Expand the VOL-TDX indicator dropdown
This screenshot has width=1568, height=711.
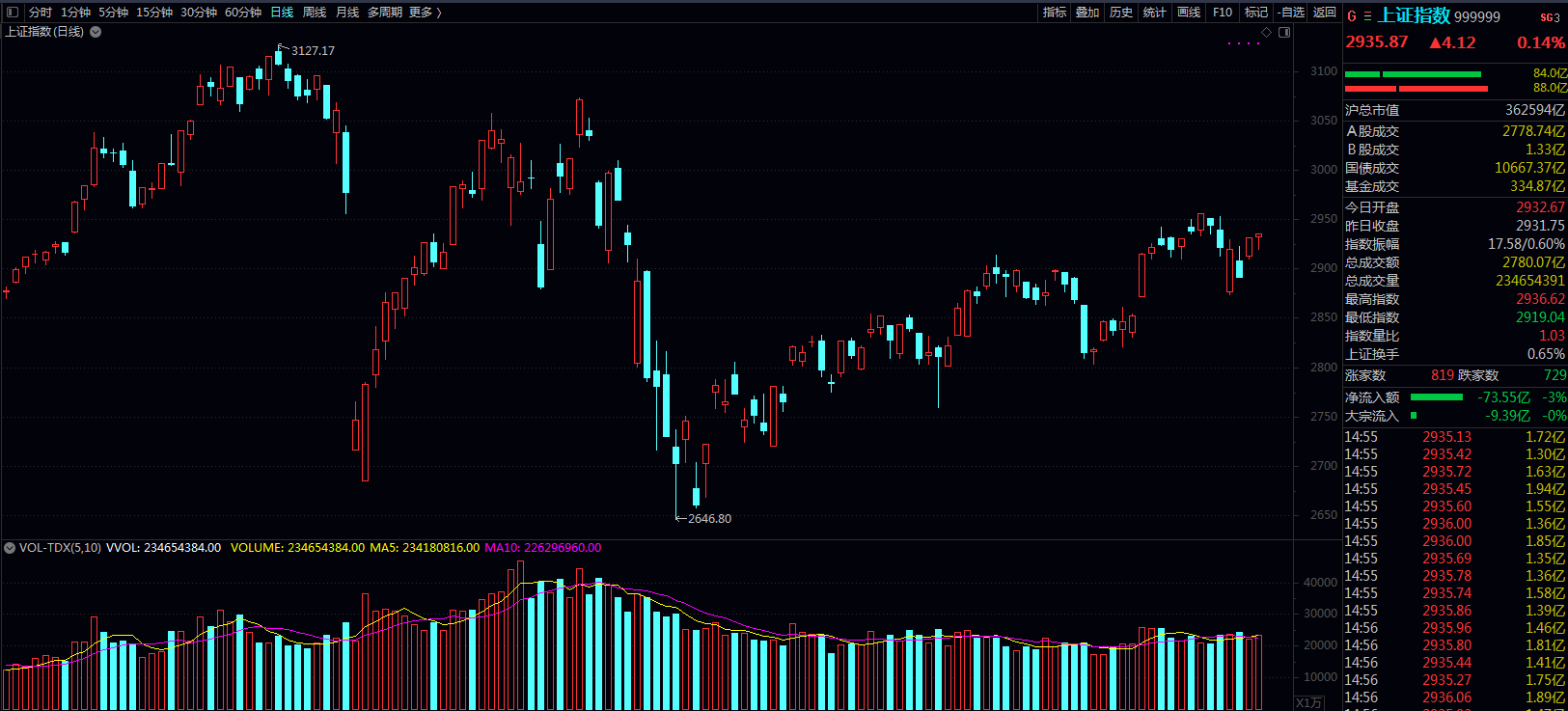point(10,548)
